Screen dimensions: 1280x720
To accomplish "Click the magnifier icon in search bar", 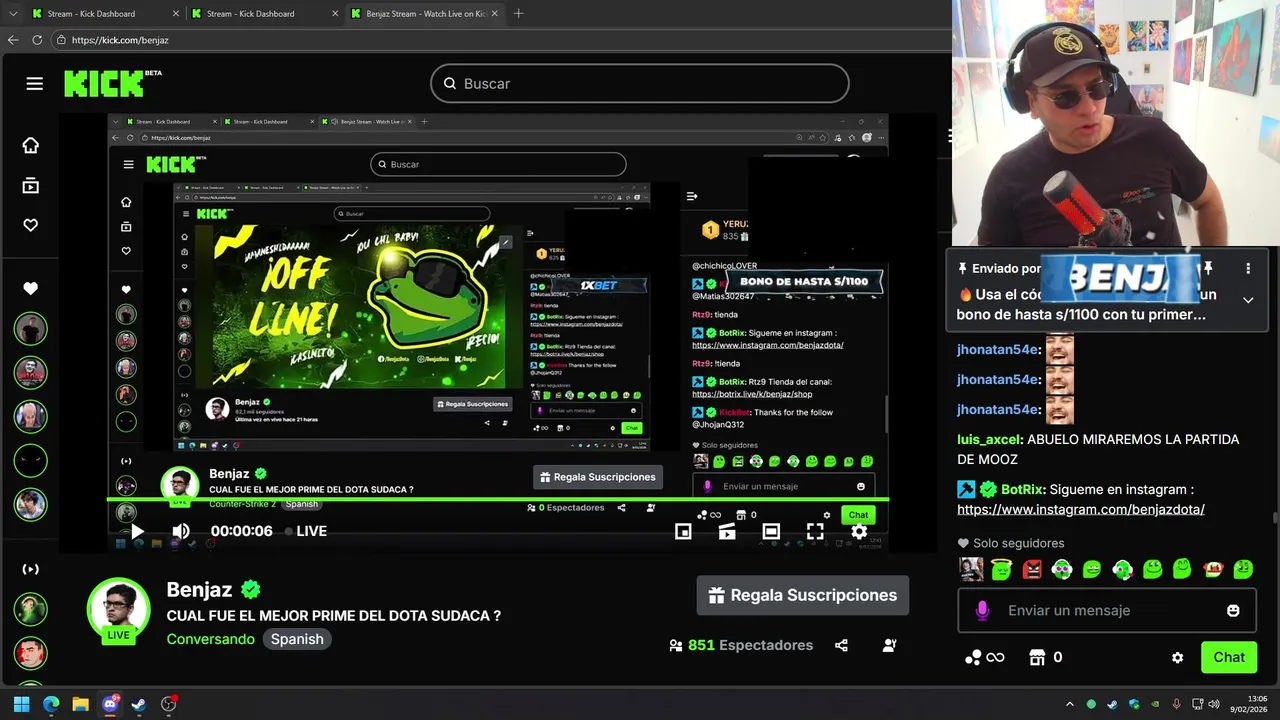I will [x=450, y=83].
